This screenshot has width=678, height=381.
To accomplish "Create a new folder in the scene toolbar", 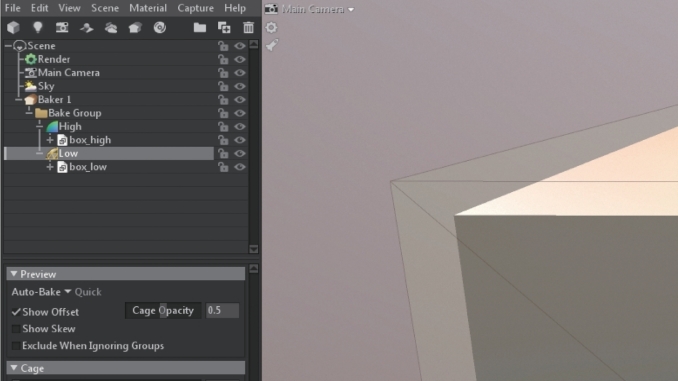I will pyautogui.click(x=199, y=27).
